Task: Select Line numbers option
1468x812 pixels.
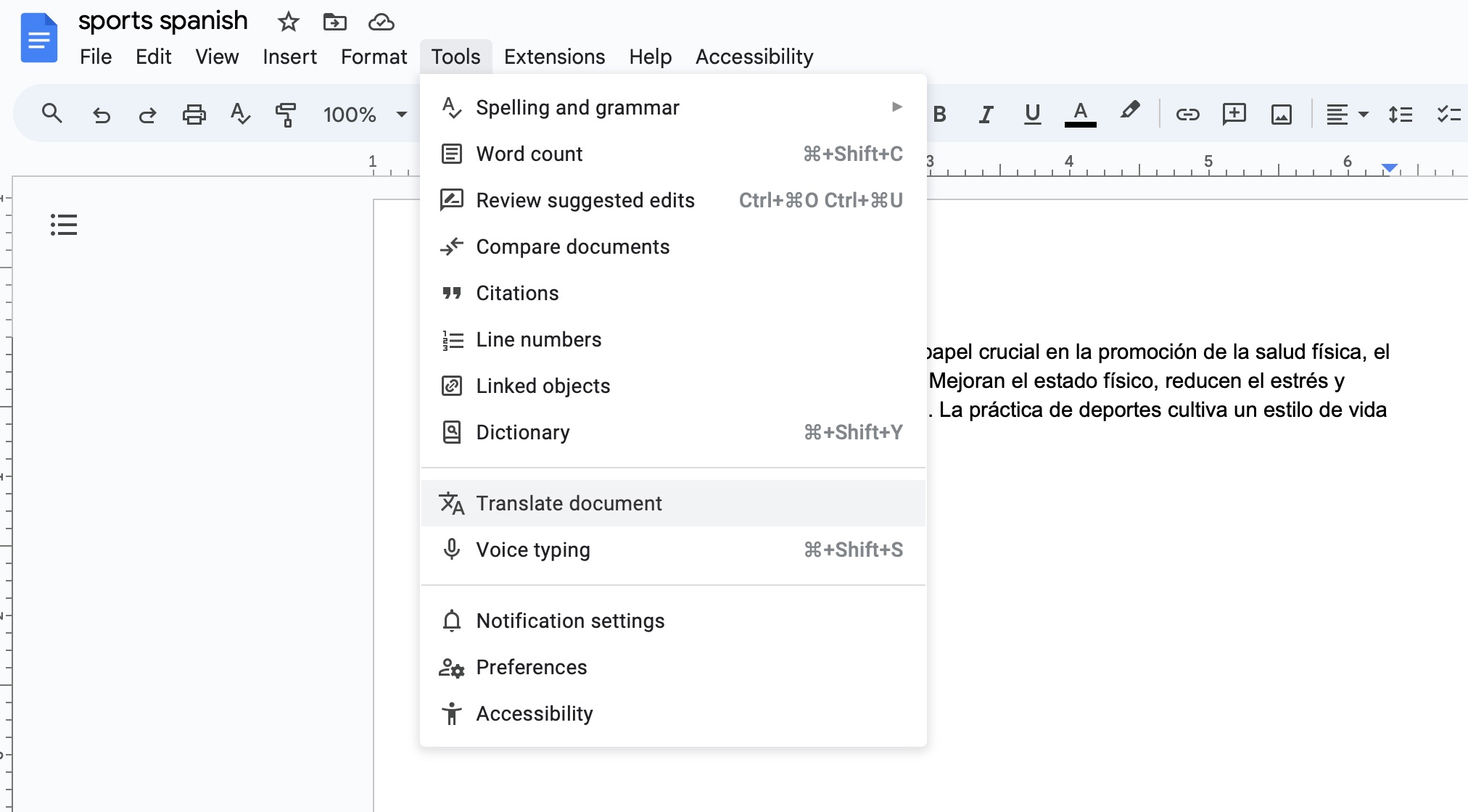Action: 673,339
